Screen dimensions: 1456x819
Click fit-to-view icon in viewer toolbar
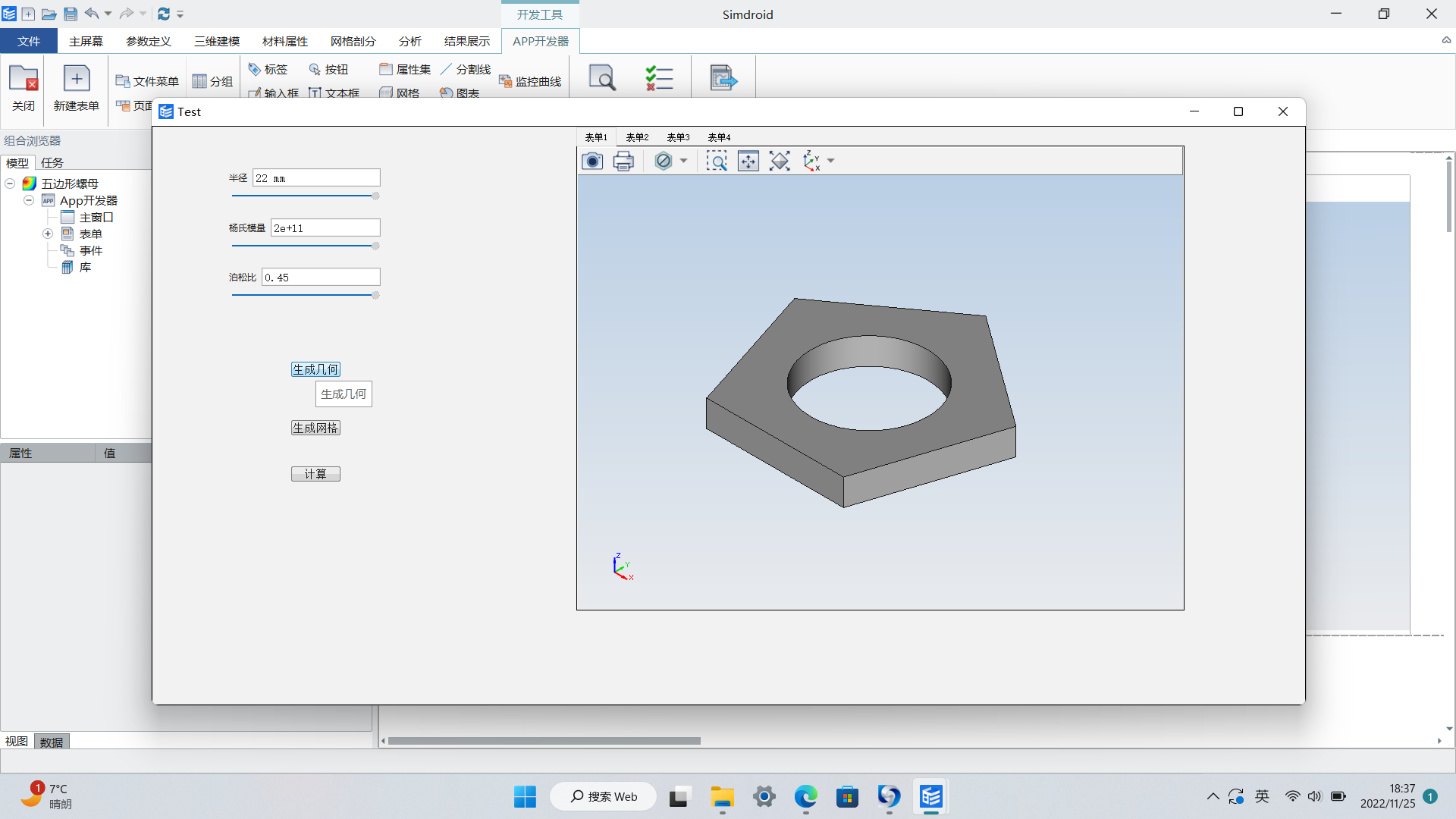(780, 161)
